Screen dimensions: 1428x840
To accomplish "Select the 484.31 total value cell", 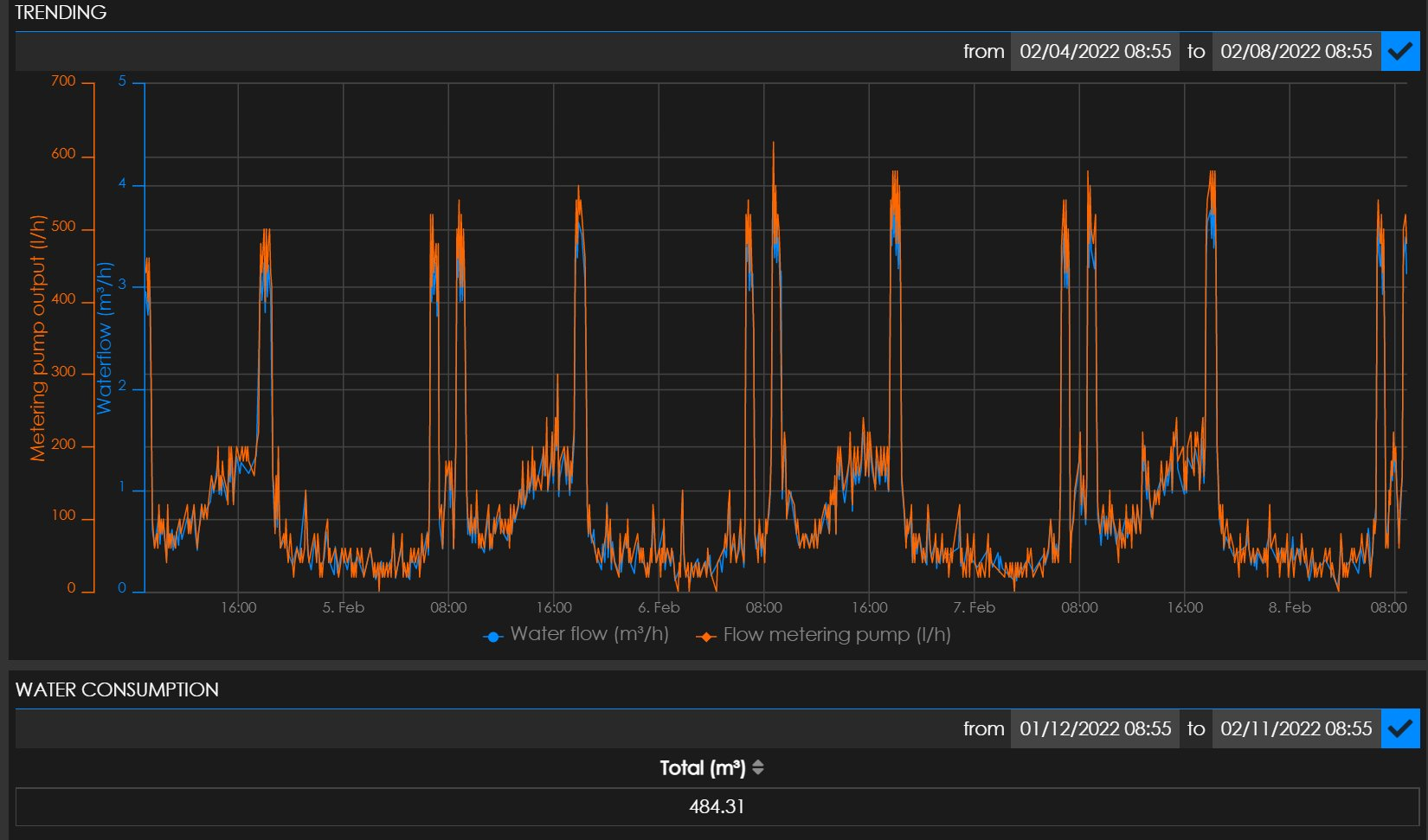I will pos(717,806).
